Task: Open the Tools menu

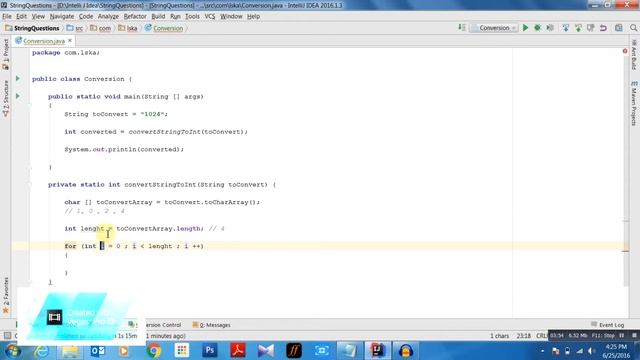Action: pos(192,16)
